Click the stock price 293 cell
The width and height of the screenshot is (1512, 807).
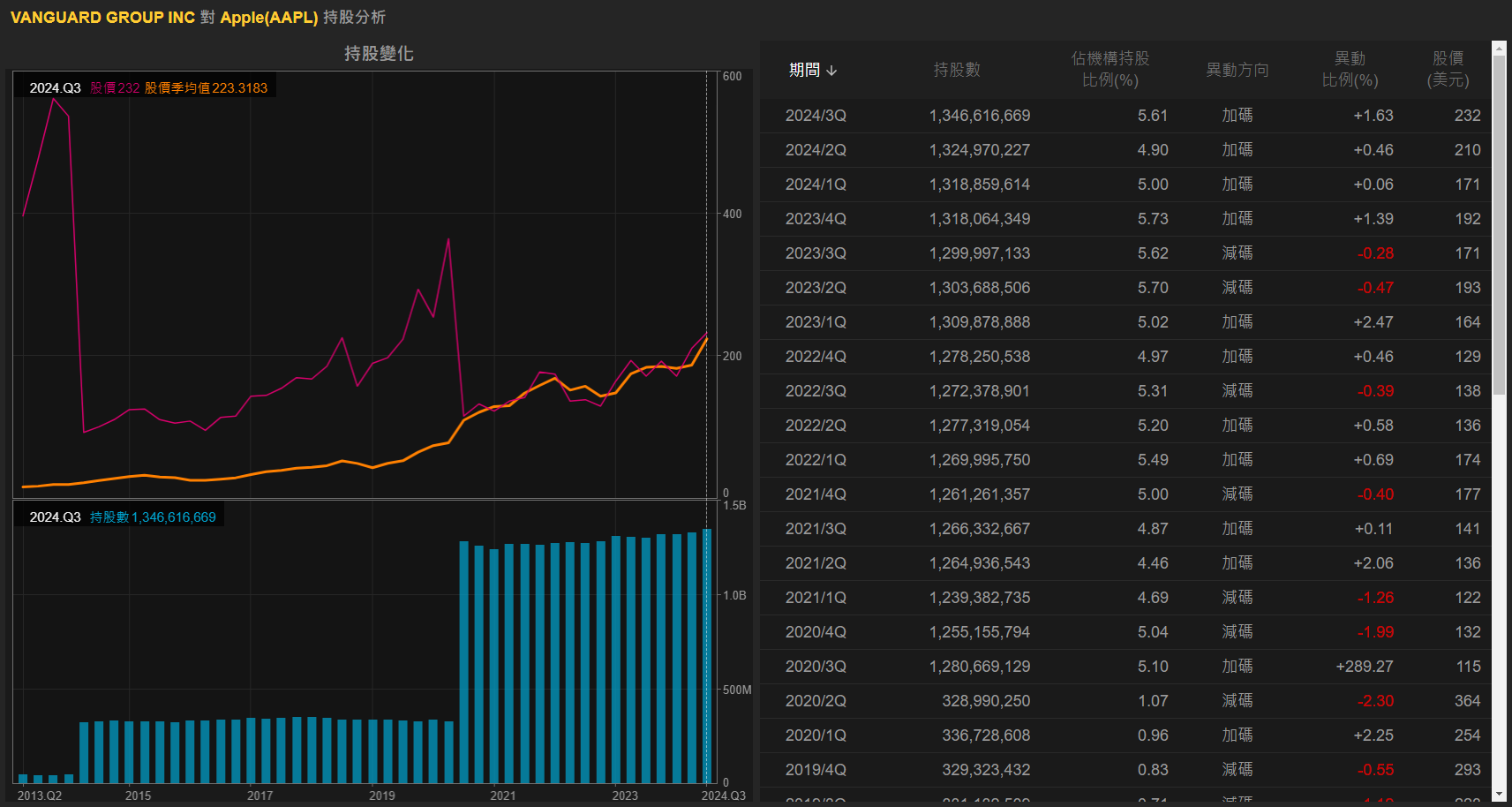click(x=1468, y=770)
